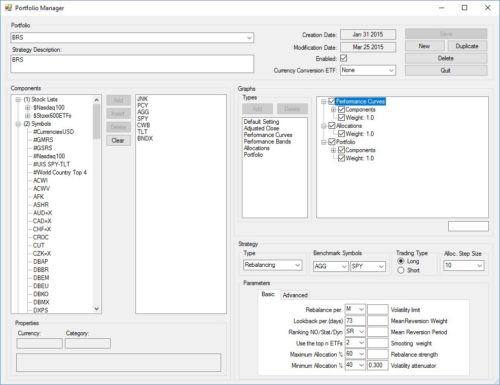Screen dimensions: 500x385
Task: Open the Strategy Type Rebalancing dropdown
Action: [298, 265]
